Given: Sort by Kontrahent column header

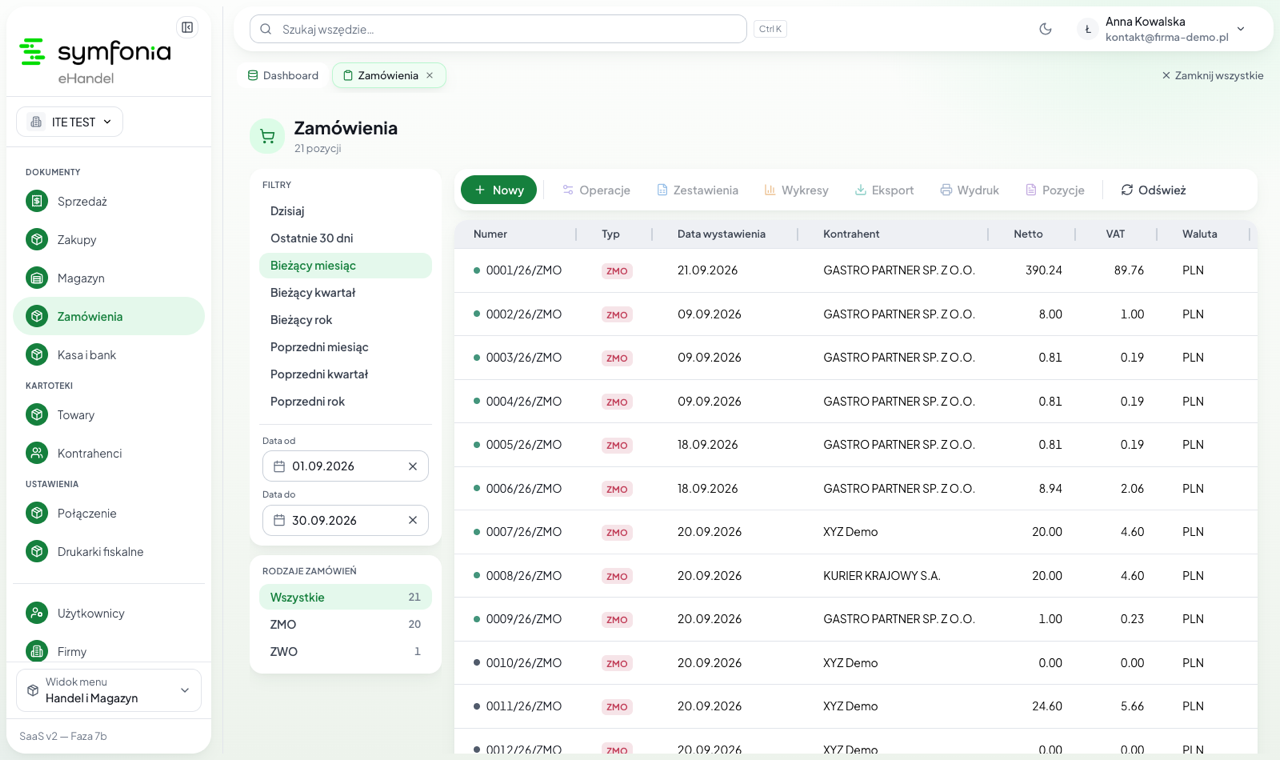Looking at the screenshot, I should coord(851,234).
